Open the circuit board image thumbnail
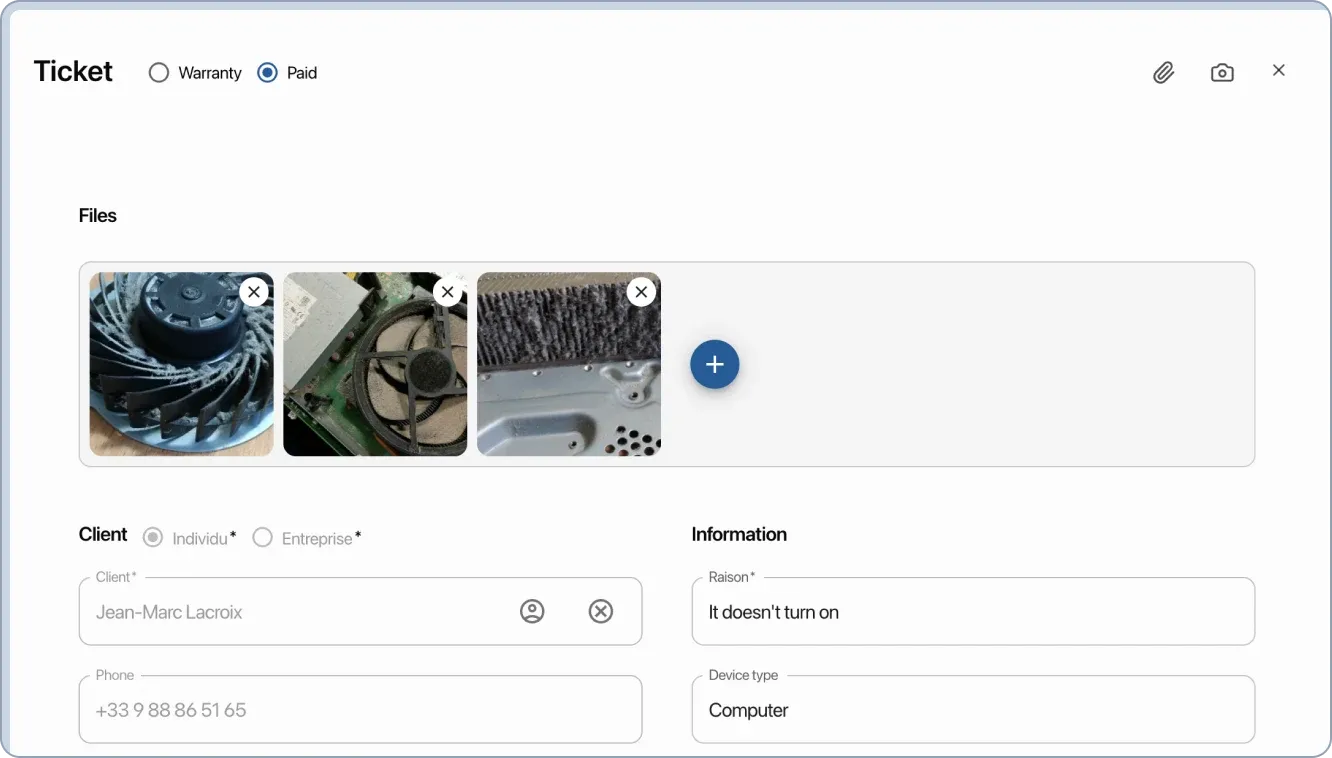The width and height of the screenshot is (1332, 758). pyautogui.click(x=375, y=375)
